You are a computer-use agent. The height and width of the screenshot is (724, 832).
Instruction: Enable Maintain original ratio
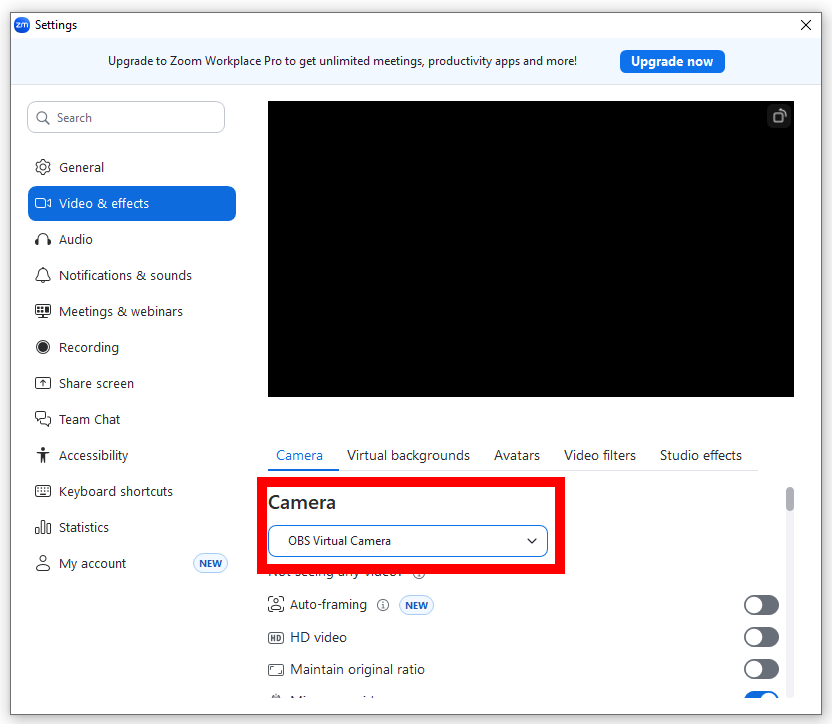761,669
